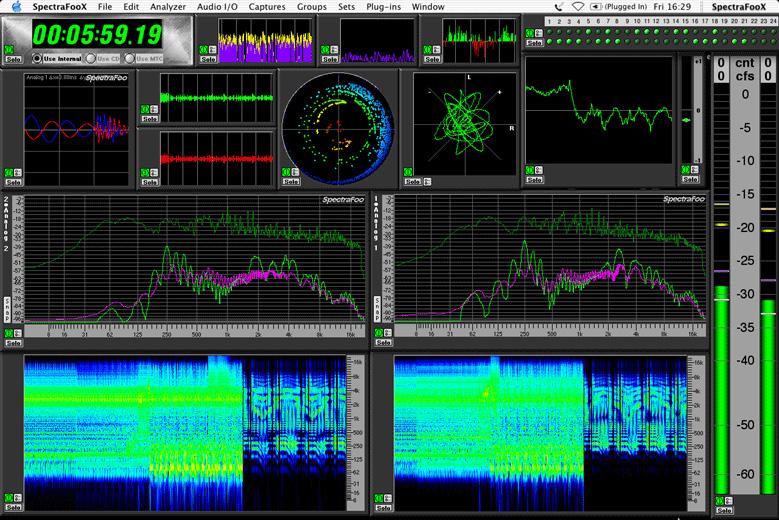Toggle green power icon of the Lissajous scope
This screenshot has width=779, height=520.
click(411, 172)
